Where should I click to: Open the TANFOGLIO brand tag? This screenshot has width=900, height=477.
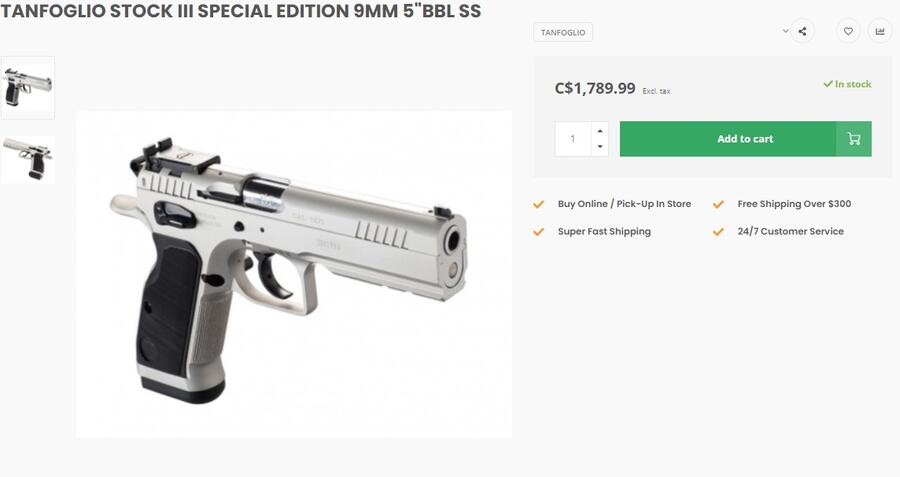563,33
